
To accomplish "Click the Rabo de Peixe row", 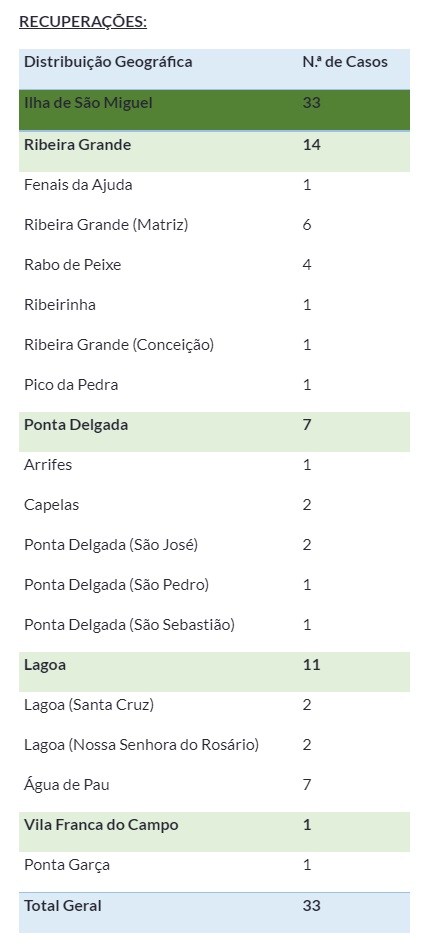I will [214, 265].
